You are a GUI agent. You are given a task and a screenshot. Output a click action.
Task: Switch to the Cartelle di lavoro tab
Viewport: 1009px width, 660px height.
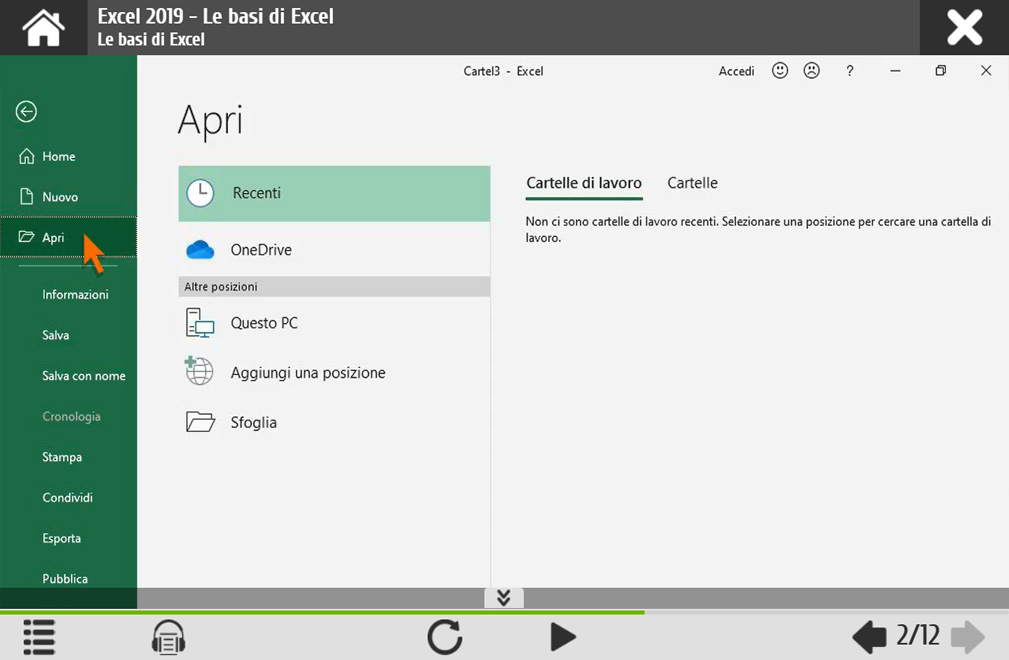point(584,183)
